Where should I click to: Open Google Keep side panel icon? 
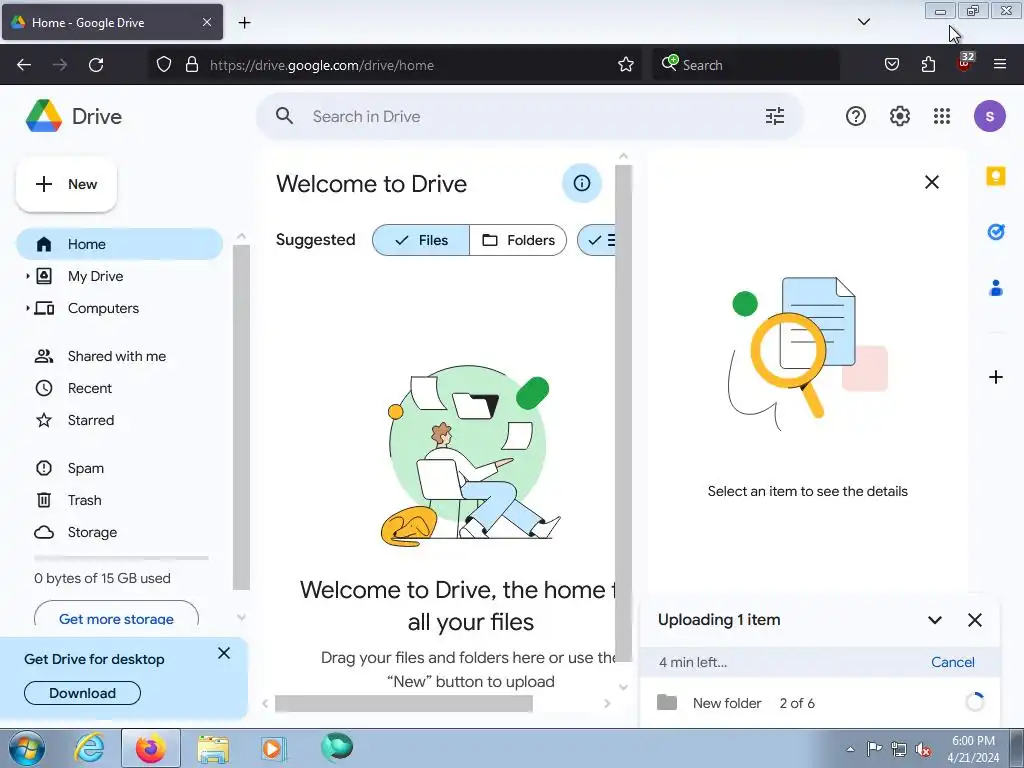[995, 176]
